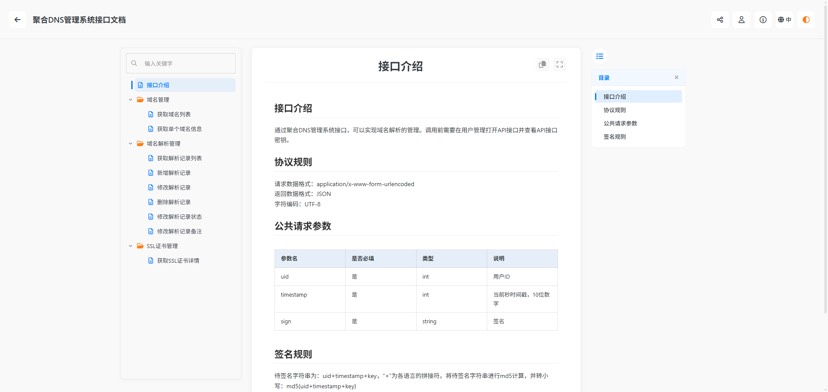The height and width of the screenshot is (392, 828).
Task: Click the timestamp table cell
Action: (310, 300)
